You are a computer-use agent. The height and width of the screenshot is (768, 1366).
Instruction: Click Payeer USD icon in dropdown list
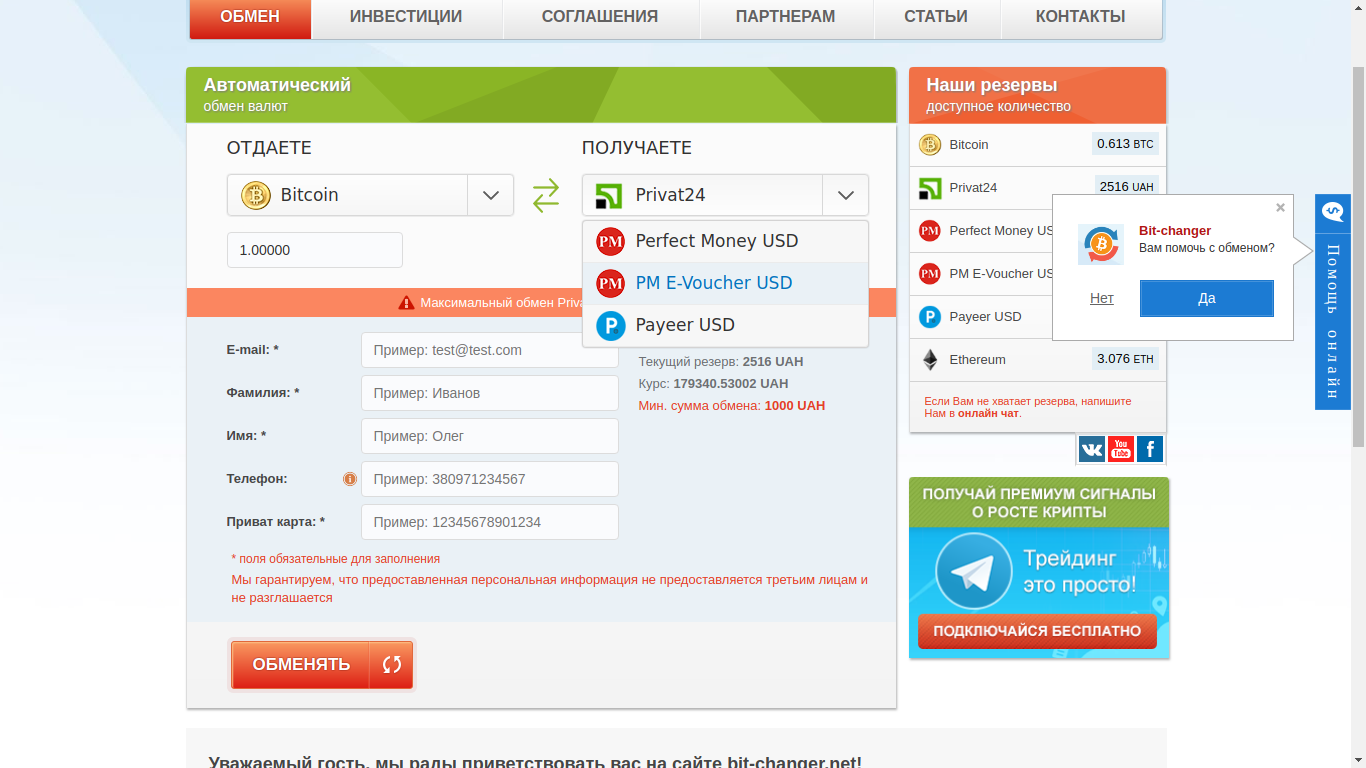click(610, 325)
